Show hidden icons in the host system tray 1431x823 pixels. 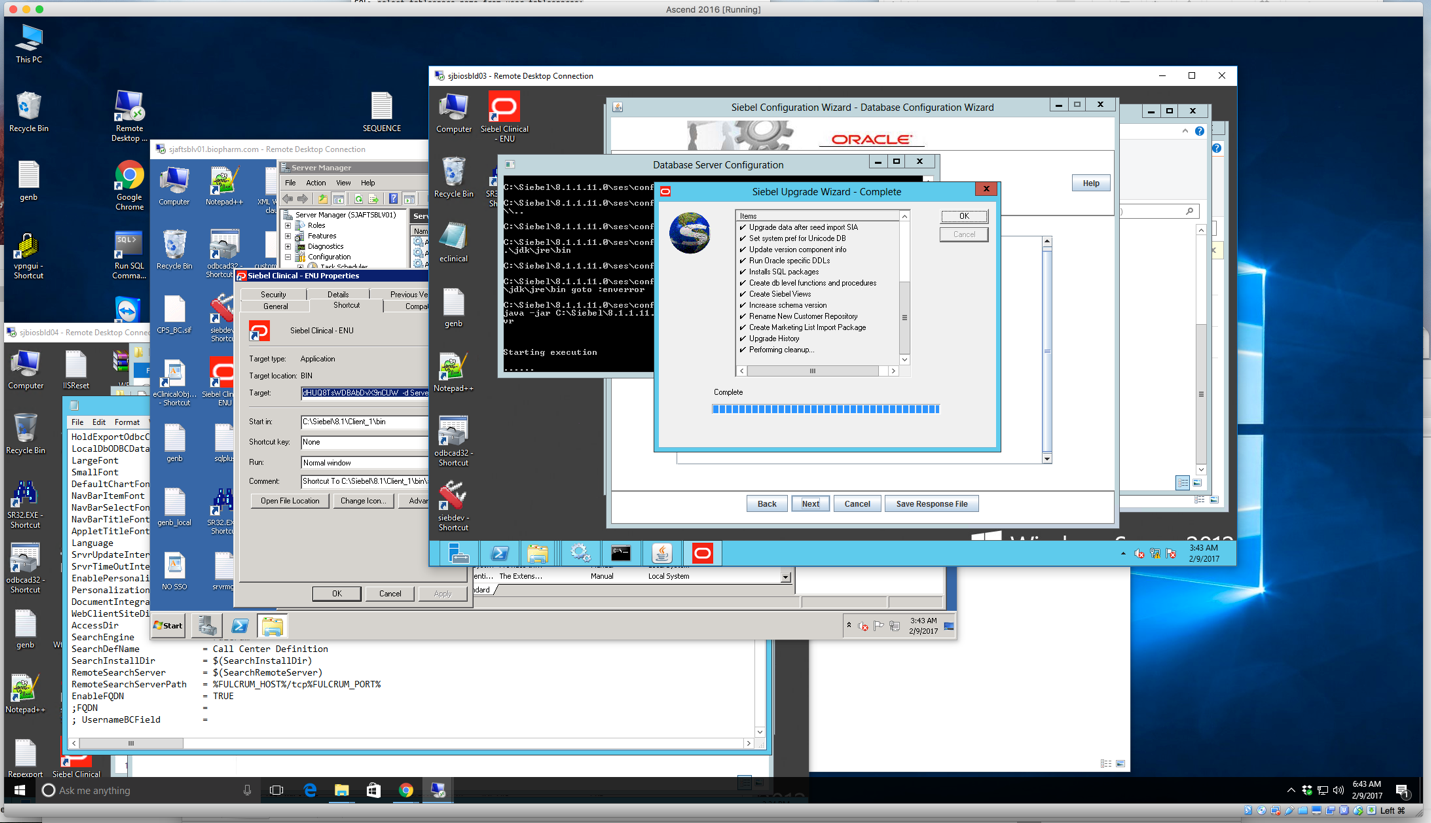pos(1291,790)
